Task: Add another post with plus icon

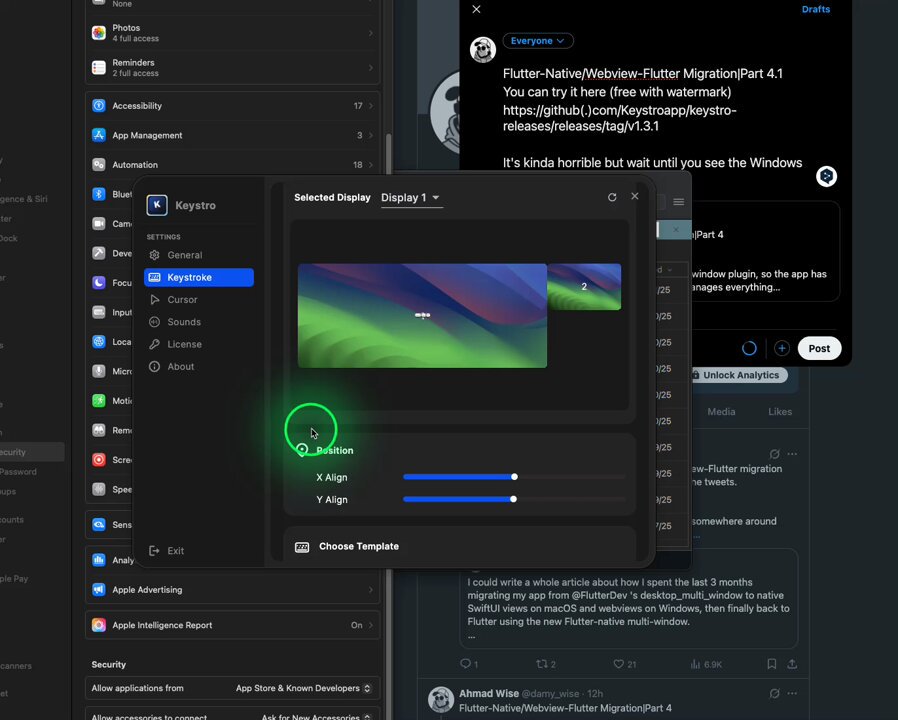Action: click(782, 348)
